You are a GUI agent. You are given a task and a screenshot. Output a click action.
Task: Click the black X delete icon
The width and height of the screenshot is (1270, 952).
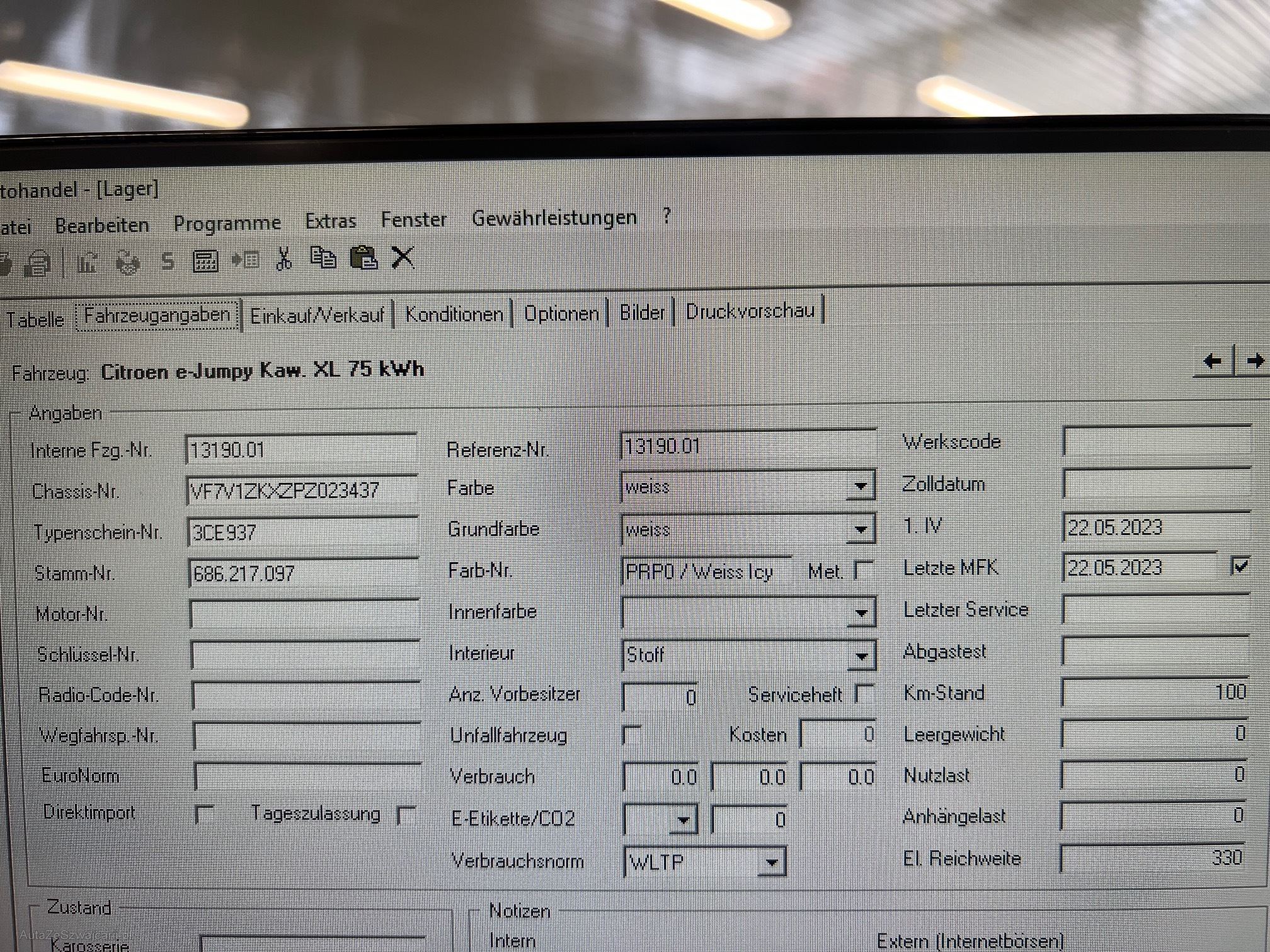[403, 257]
